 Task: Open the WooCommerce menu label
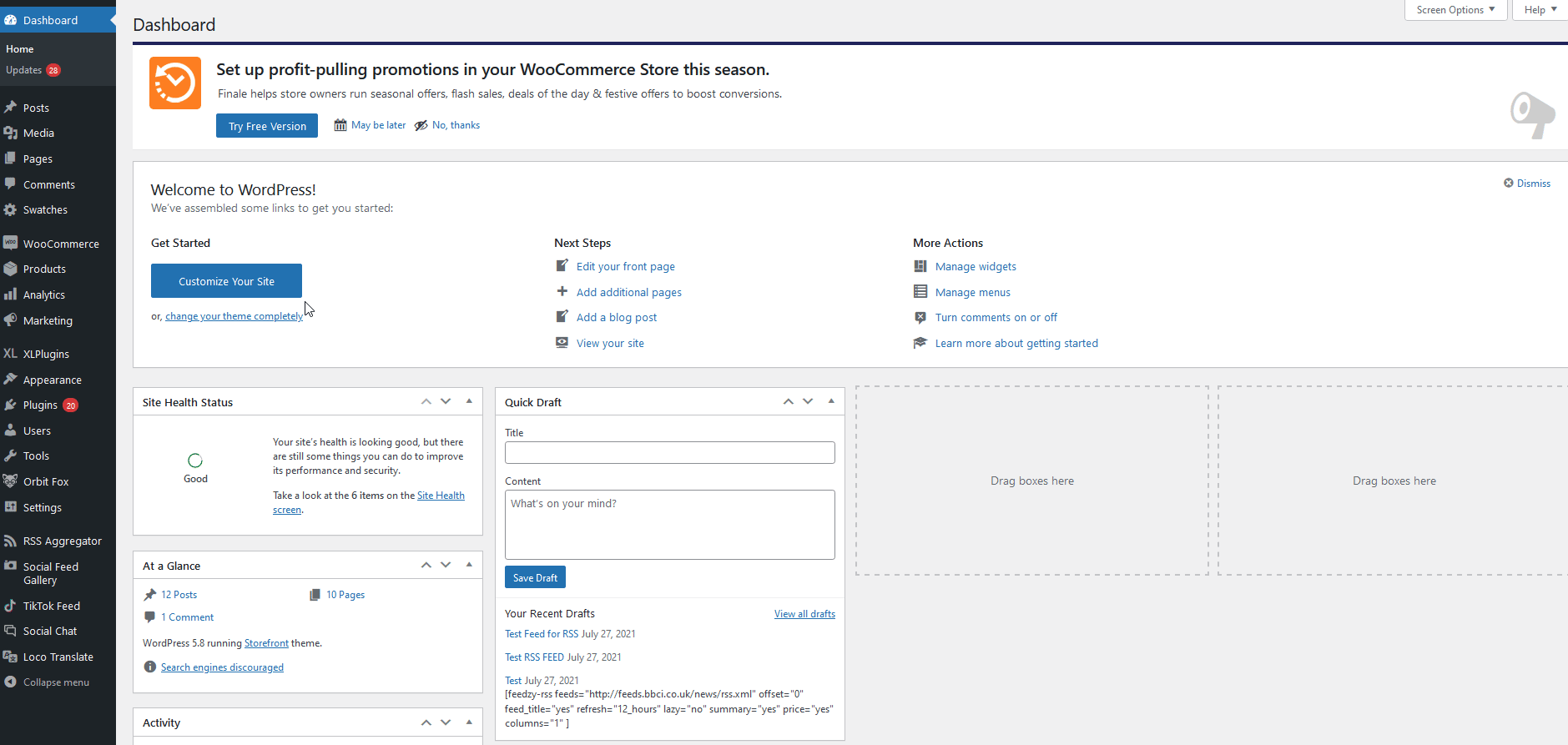pos(61,244)
